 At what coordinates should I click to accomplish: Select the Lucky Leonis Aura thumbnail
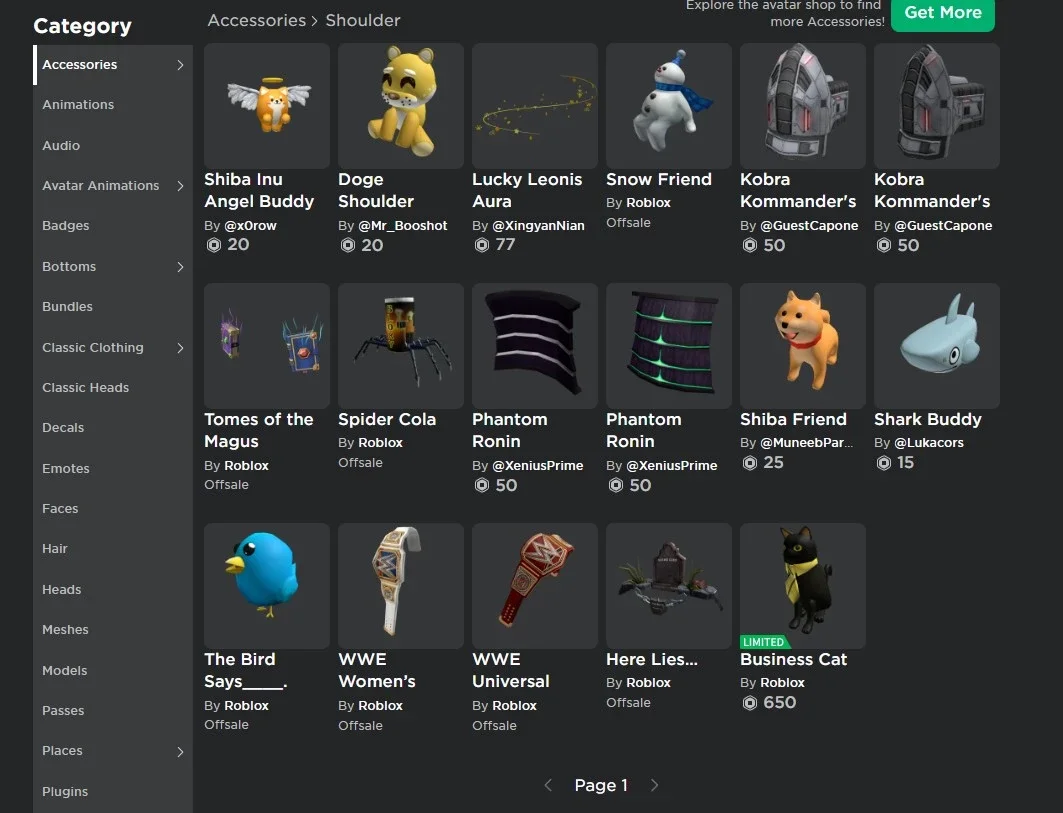(x=535, y=106)
